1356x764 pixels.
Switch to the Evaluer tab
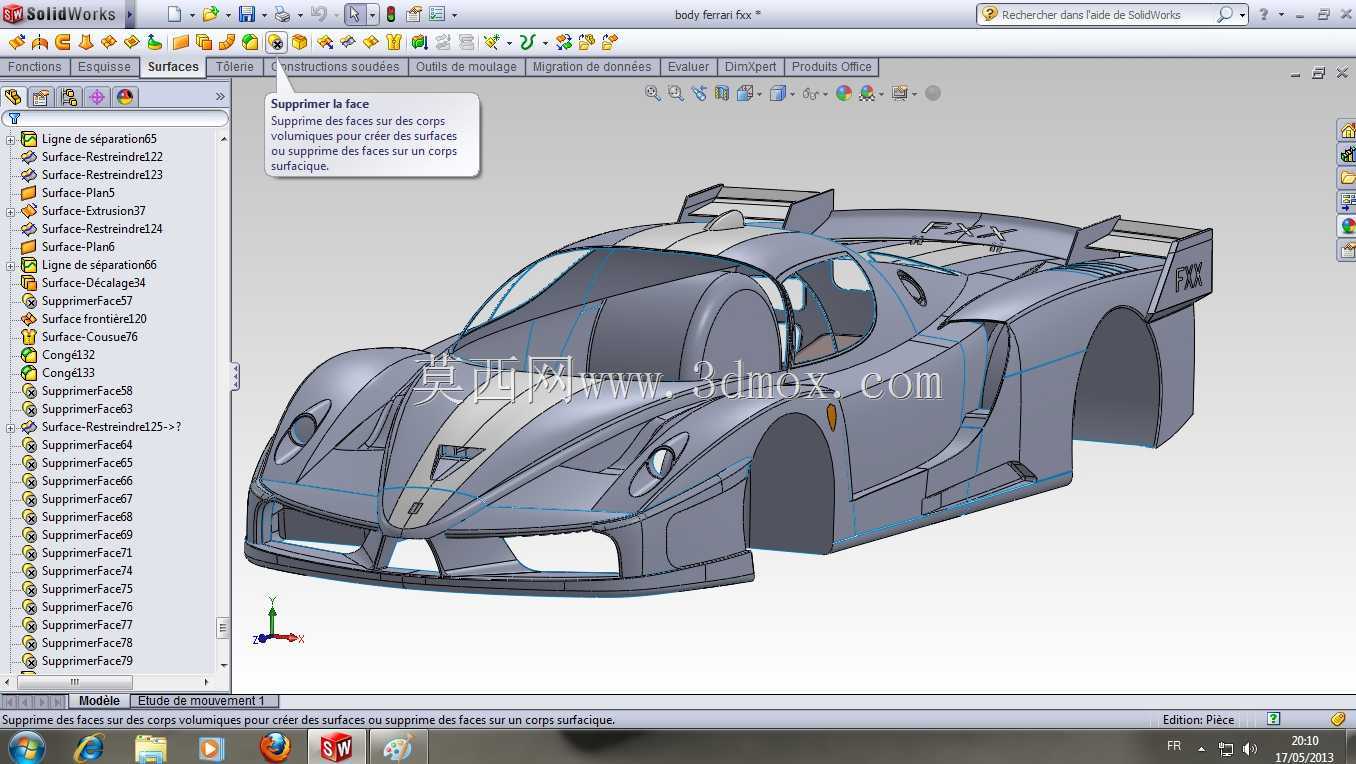click(688, 67)
